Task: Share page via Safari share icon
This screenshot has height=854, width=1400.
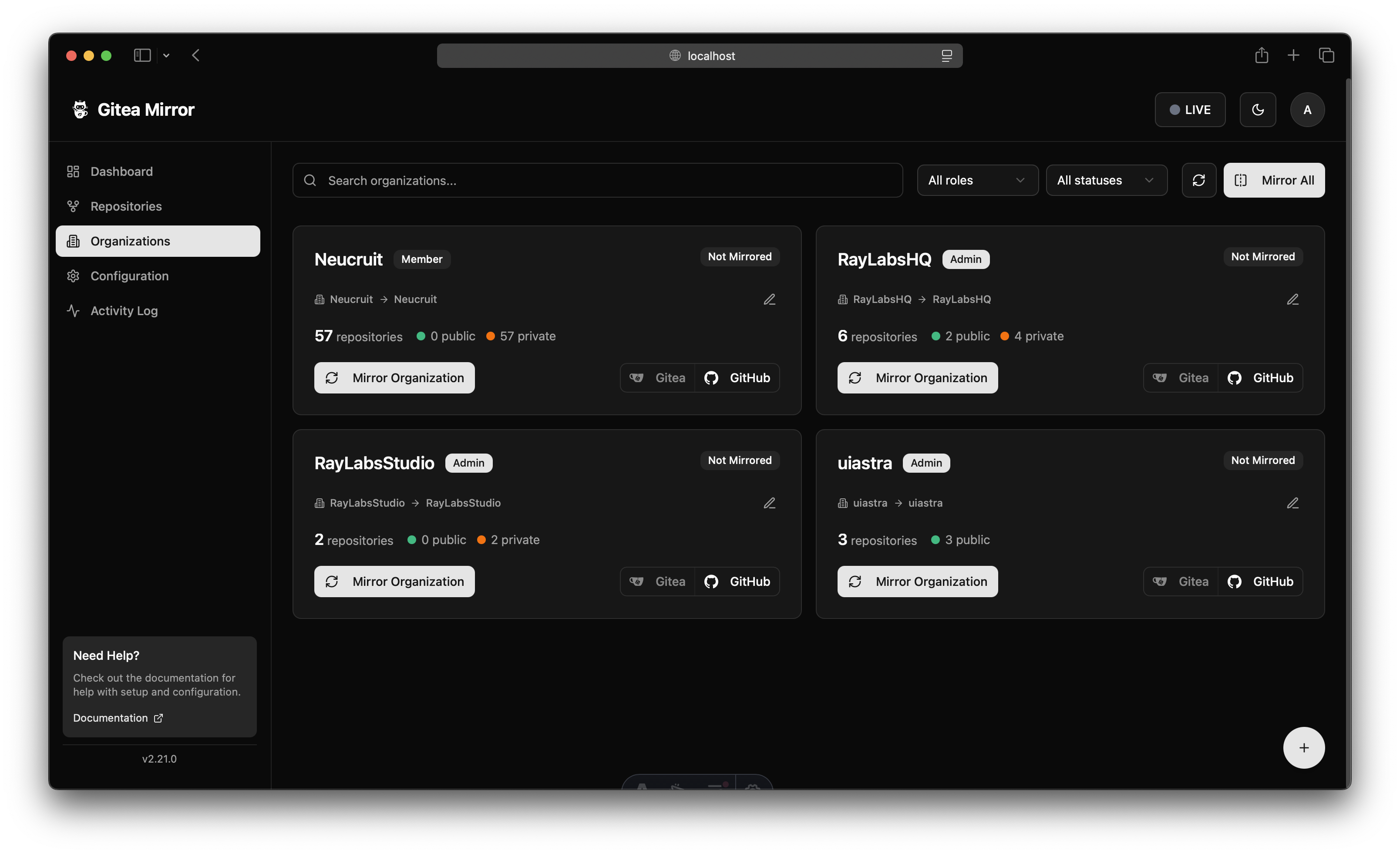Action: tap(1262, 55)
